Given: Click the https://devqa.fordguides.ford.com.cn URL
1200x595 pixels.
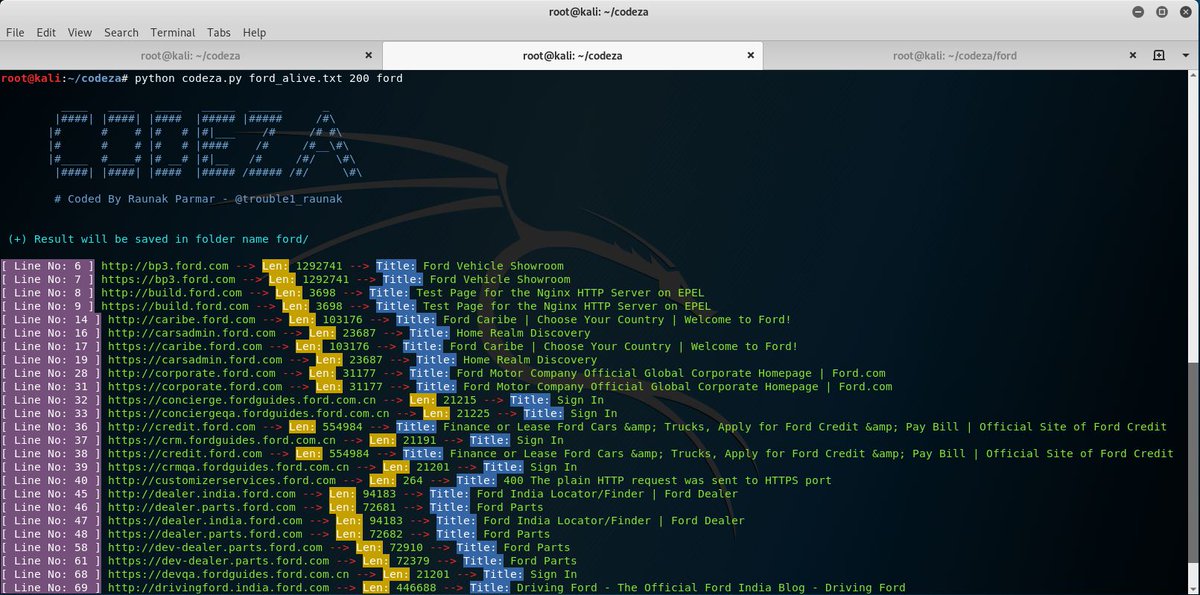Looking at the screenshot, I should click(x=228, y=574).
